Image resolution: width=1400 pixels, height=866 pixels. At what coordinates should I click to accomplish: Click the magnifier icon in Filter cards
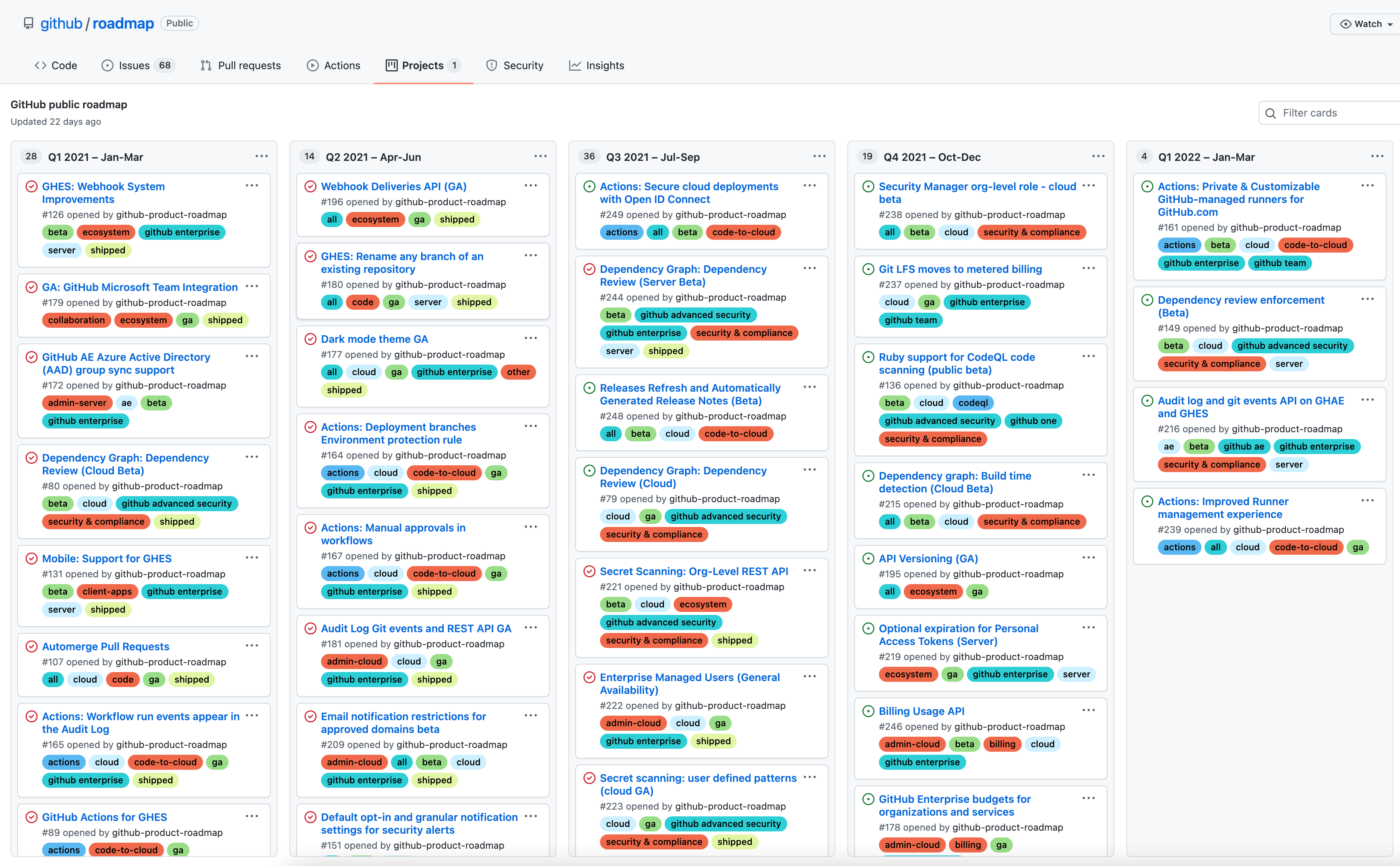click(1271, 114)
